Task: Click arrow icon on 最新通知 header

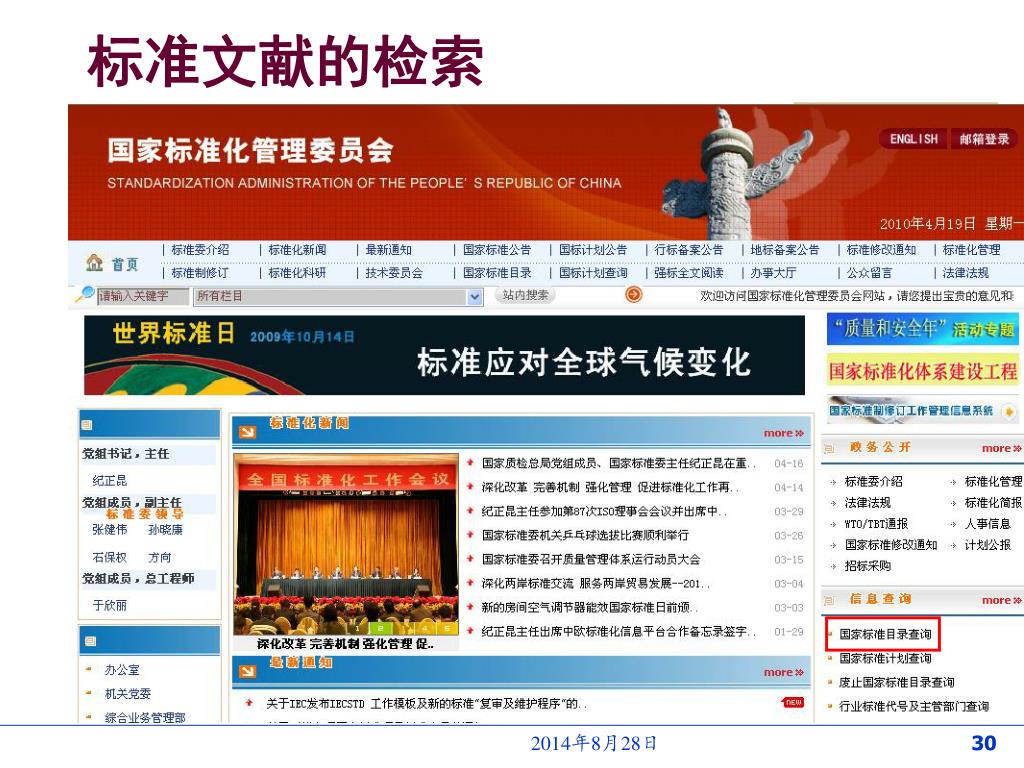Action: [248, 671]
